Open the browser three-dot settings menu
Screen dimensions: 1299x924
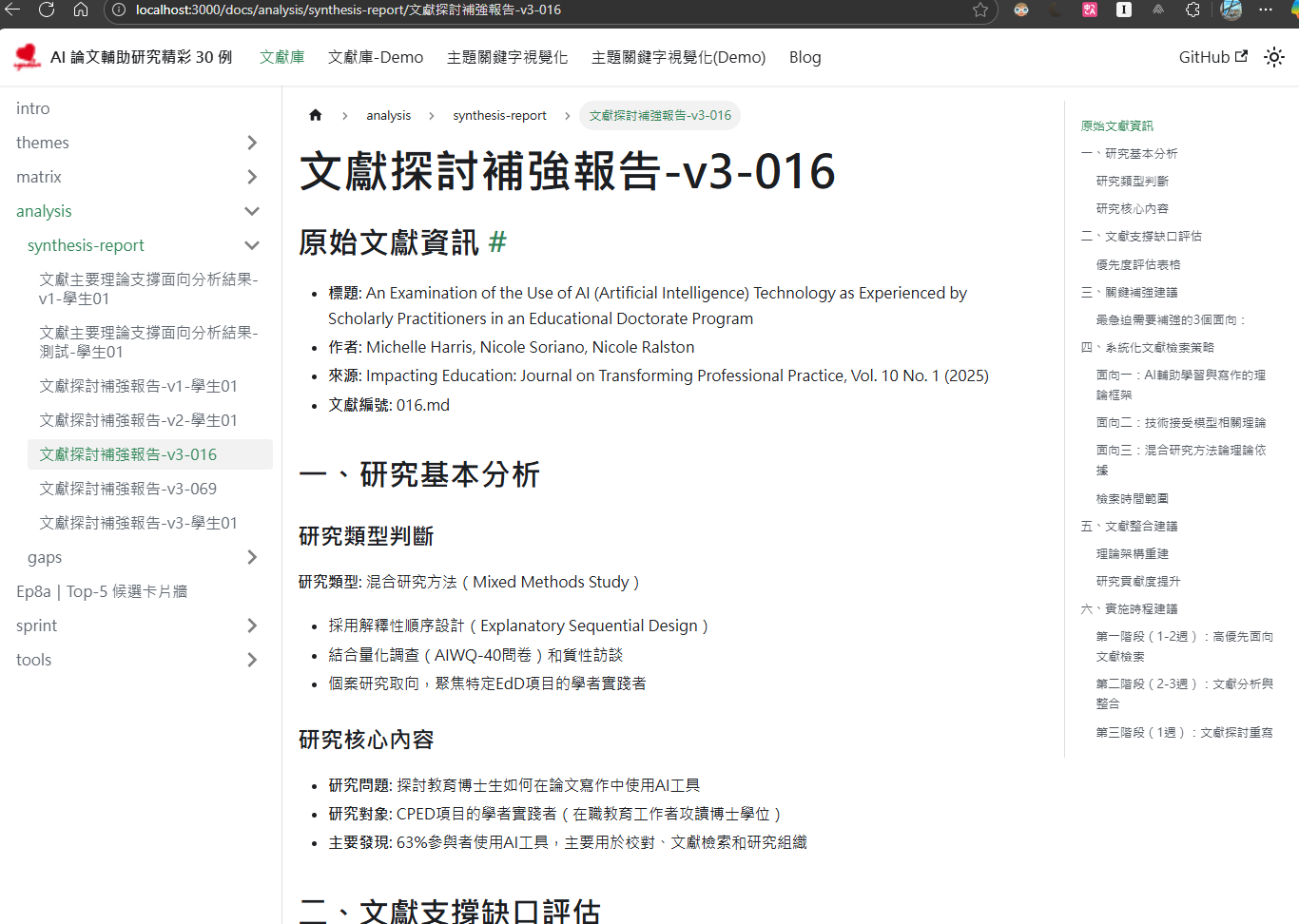(x=1265, y=10)
